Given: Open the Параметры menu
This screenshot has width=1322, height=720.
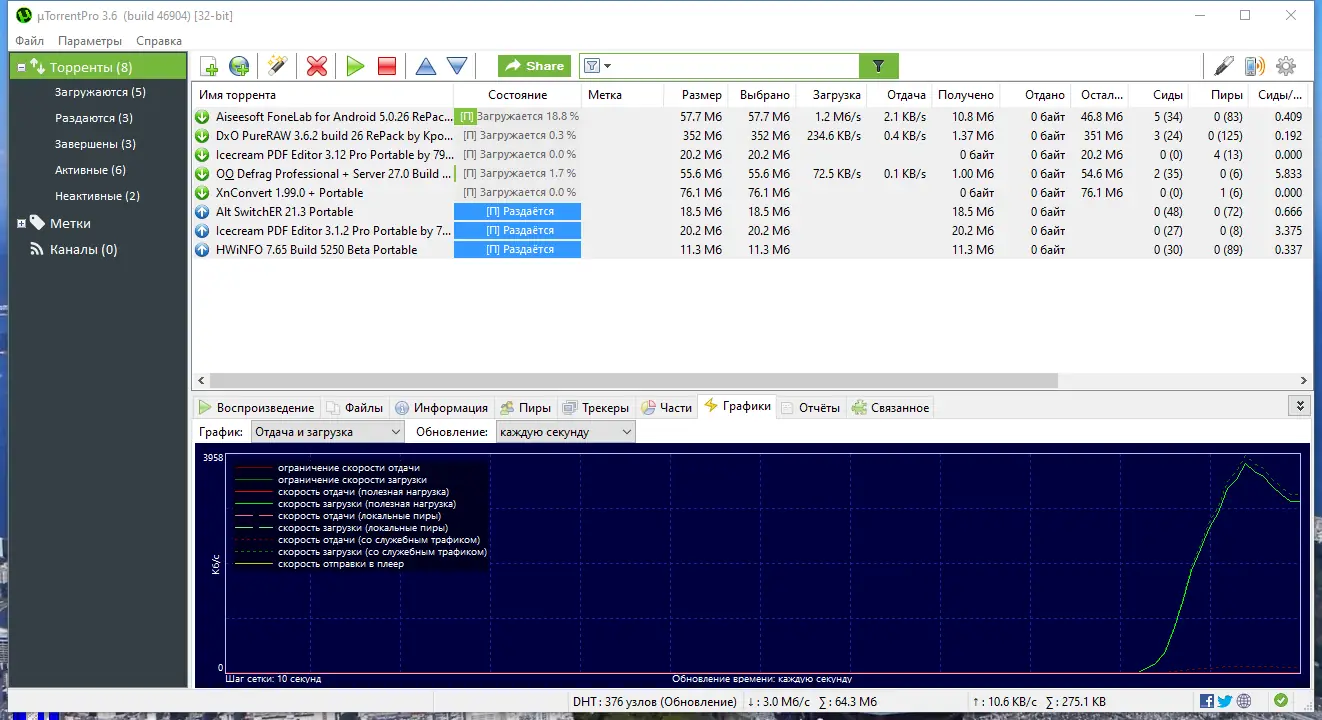Looking at the screenshot, I should (x=90, y=41).
